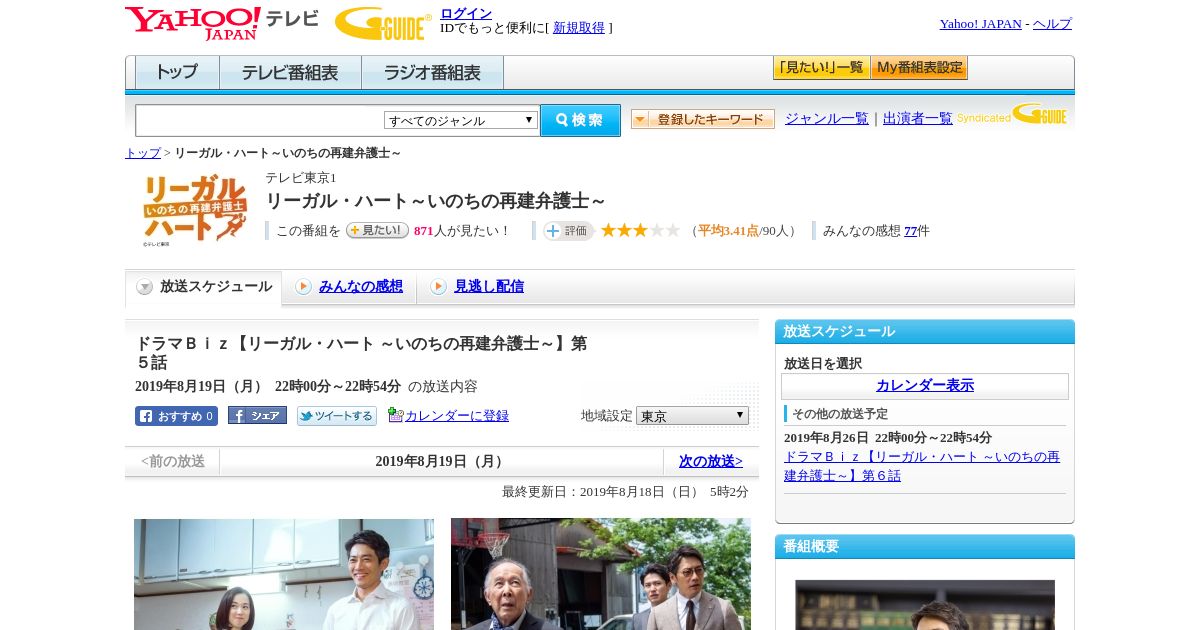Open the みんなの感想 tab
Viewport: 1200px width, 630px height.
pos(361,286)
